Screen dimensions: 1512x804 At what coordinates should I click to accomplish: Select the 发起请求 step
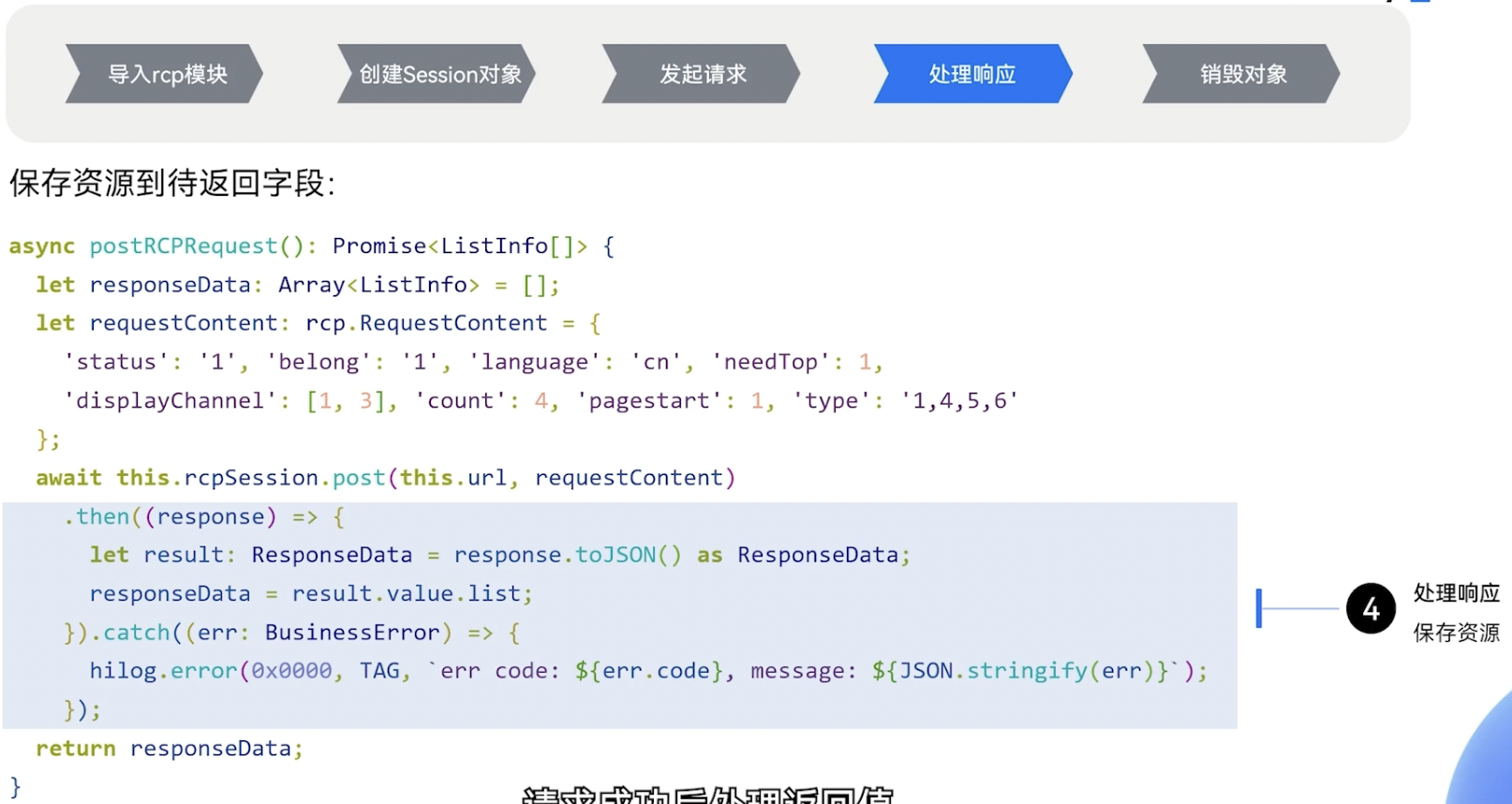click(x=702, y=74)
